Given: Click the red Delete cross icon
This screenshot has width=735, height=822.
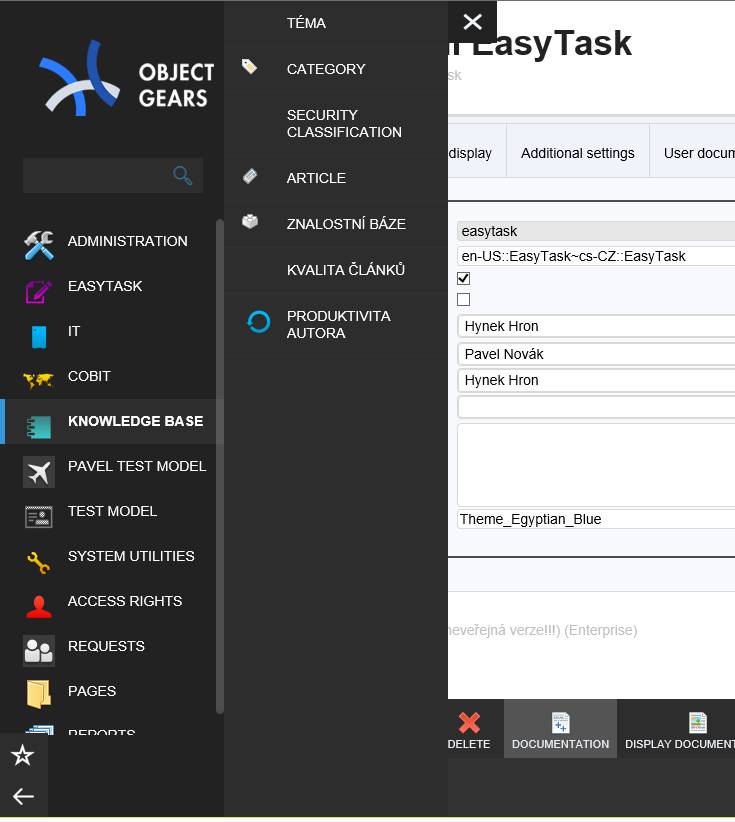Looking at the screenshot, I should click(x=469, y=723).
